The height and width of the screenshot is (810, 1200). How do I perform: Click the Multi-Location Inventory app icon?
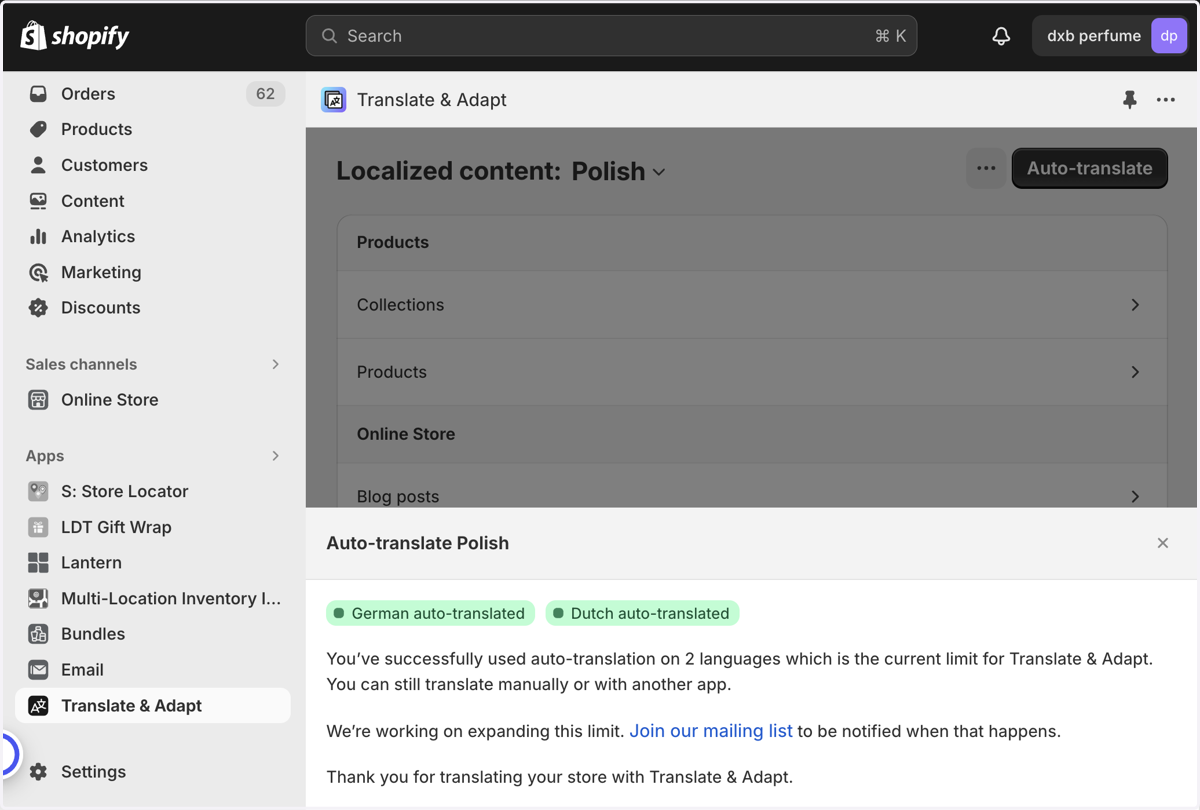pyautogui.click(x=38, y=598)
